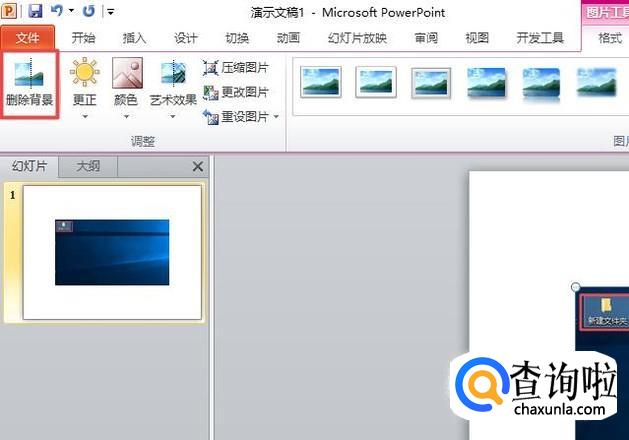
Task: Switch to the 插入 Insert tab
Action: coord(134,38)
